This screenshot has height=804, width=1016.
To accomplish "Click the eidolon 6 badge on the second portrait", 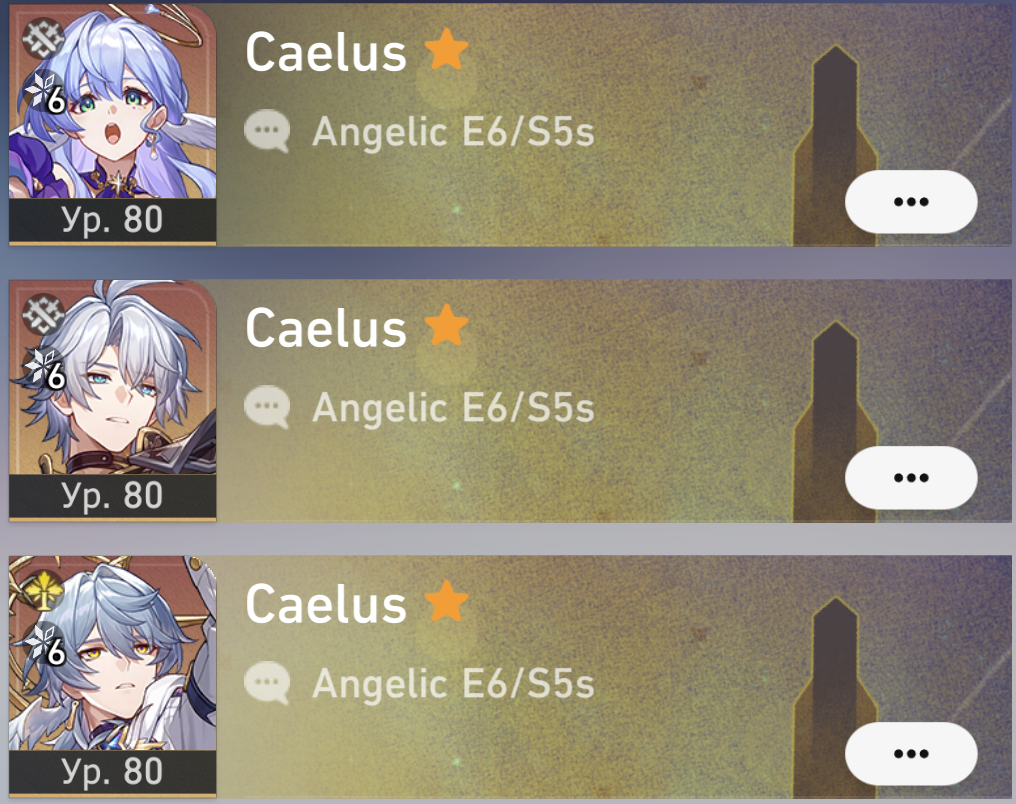I will click(45, 369).
